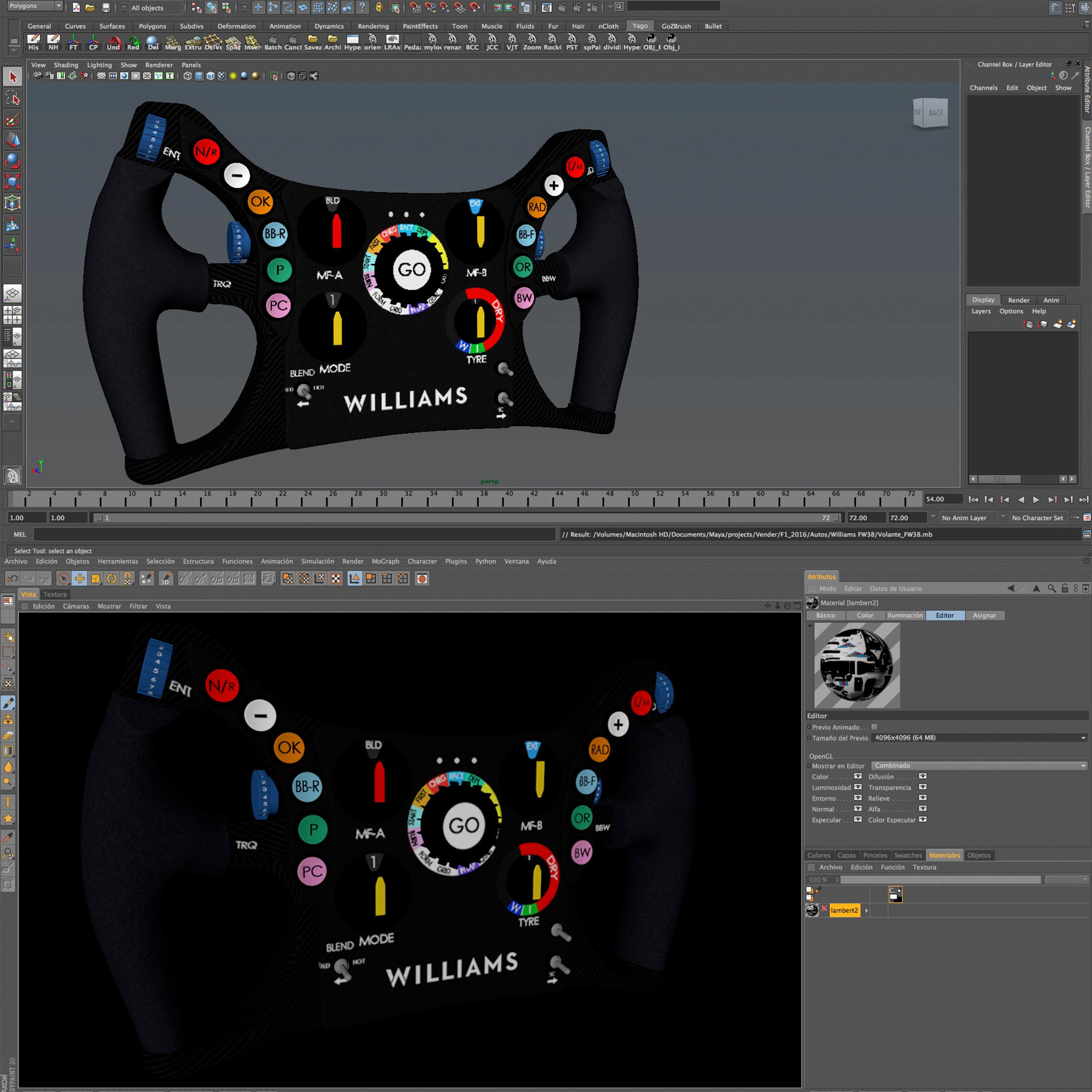The image size is (1092, 1092).
Task: Jump to start of Maya playback range
Action: pyautogui.click(x=973, y=500)
